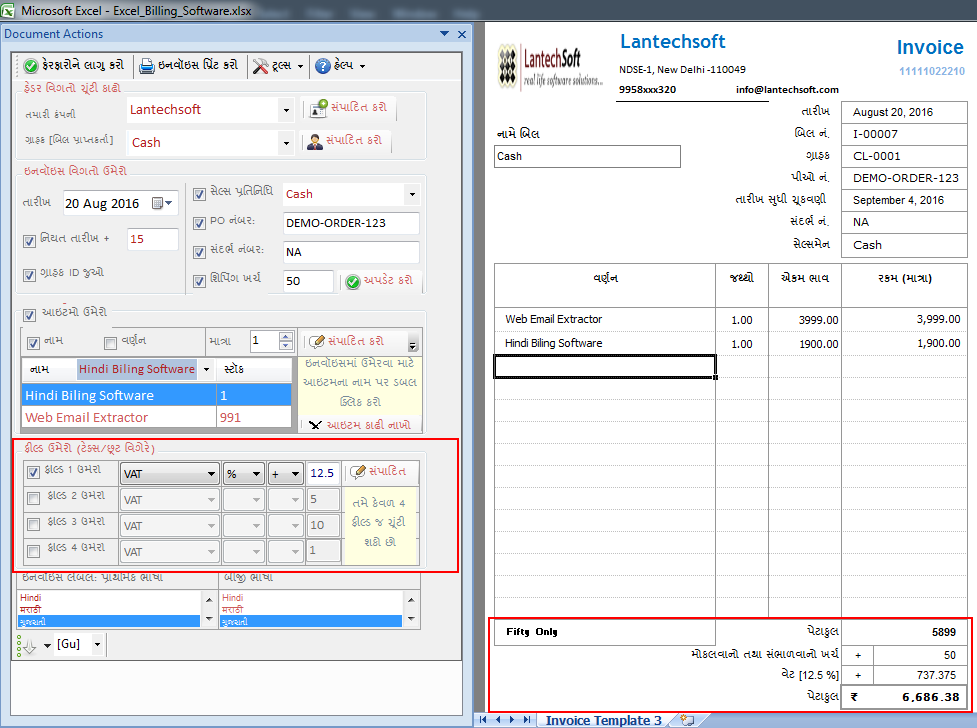The width and height of the screenshot is (977, 728).
Task: Go to first sheet navigation arrow
Action: coord(483,720)
